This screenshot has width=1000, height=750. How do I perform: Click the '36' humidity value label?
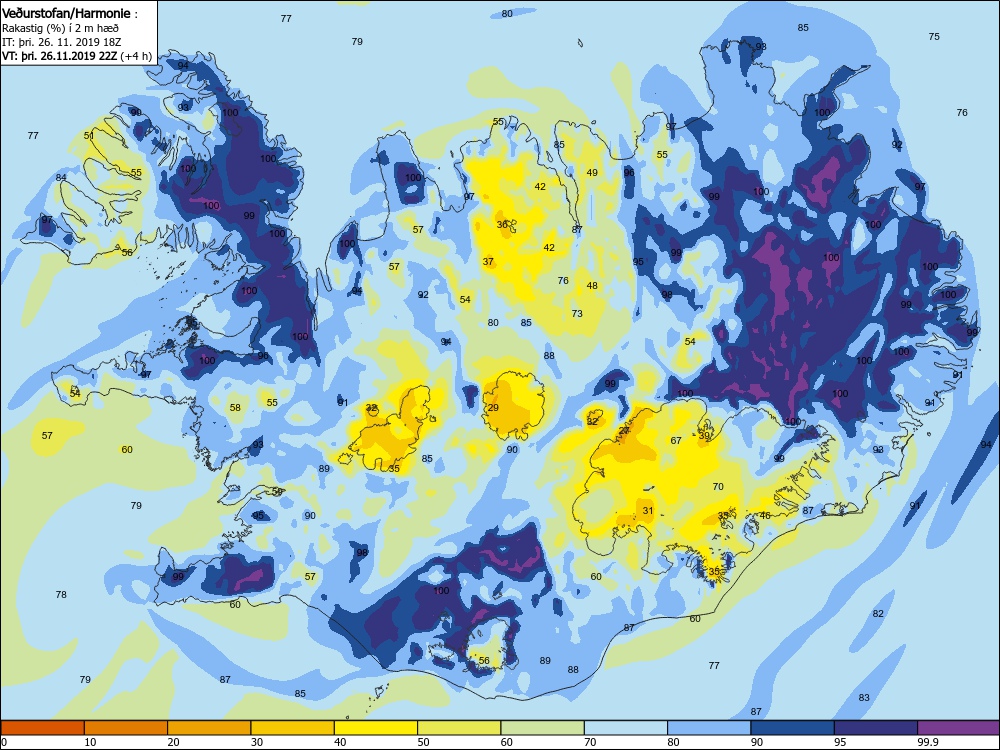[x=503, y=224]
